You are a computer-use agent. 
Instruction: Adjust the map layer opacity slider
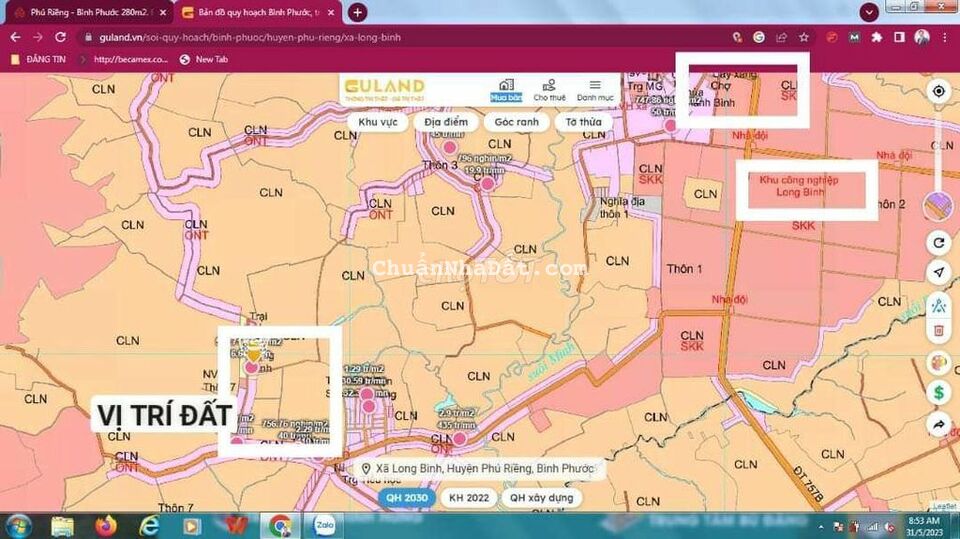939,150
